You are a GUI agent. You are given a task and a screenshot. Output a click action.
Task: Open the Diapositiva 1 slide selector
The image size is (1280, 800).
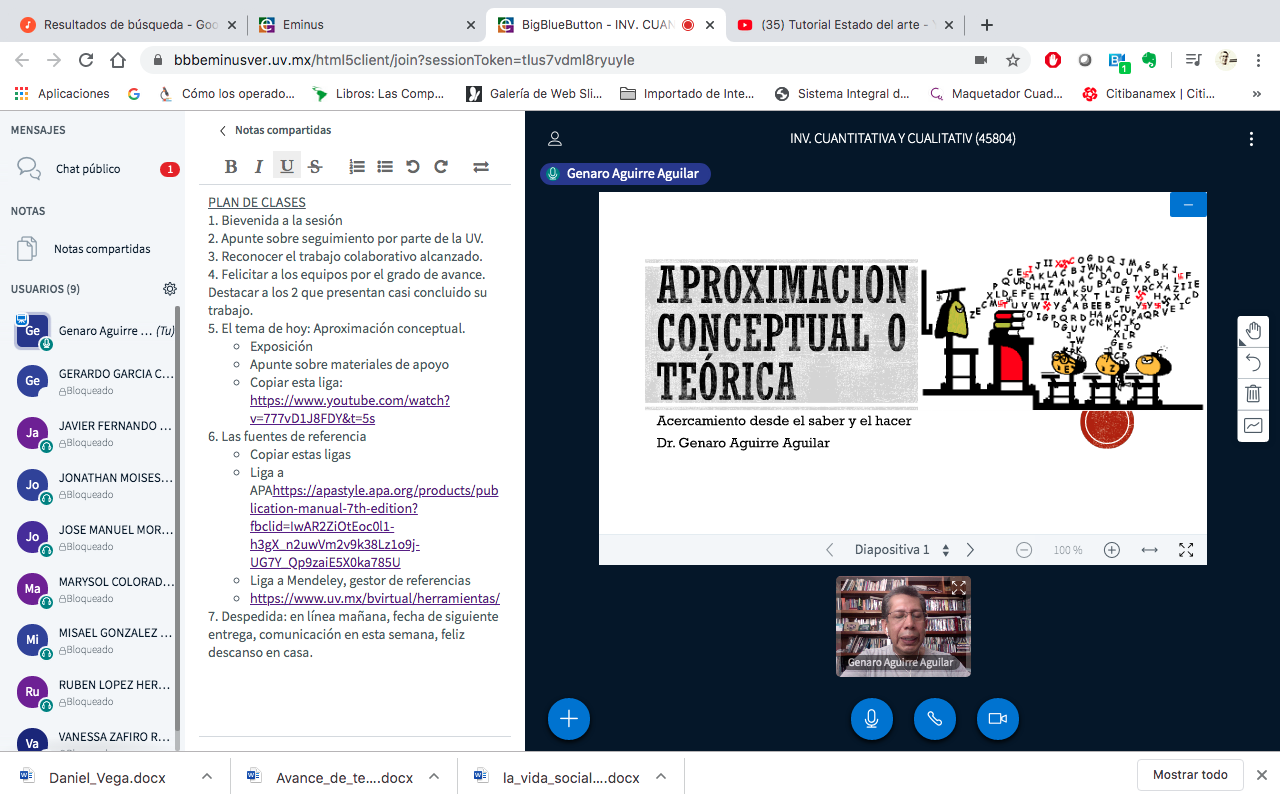(901, 550)
